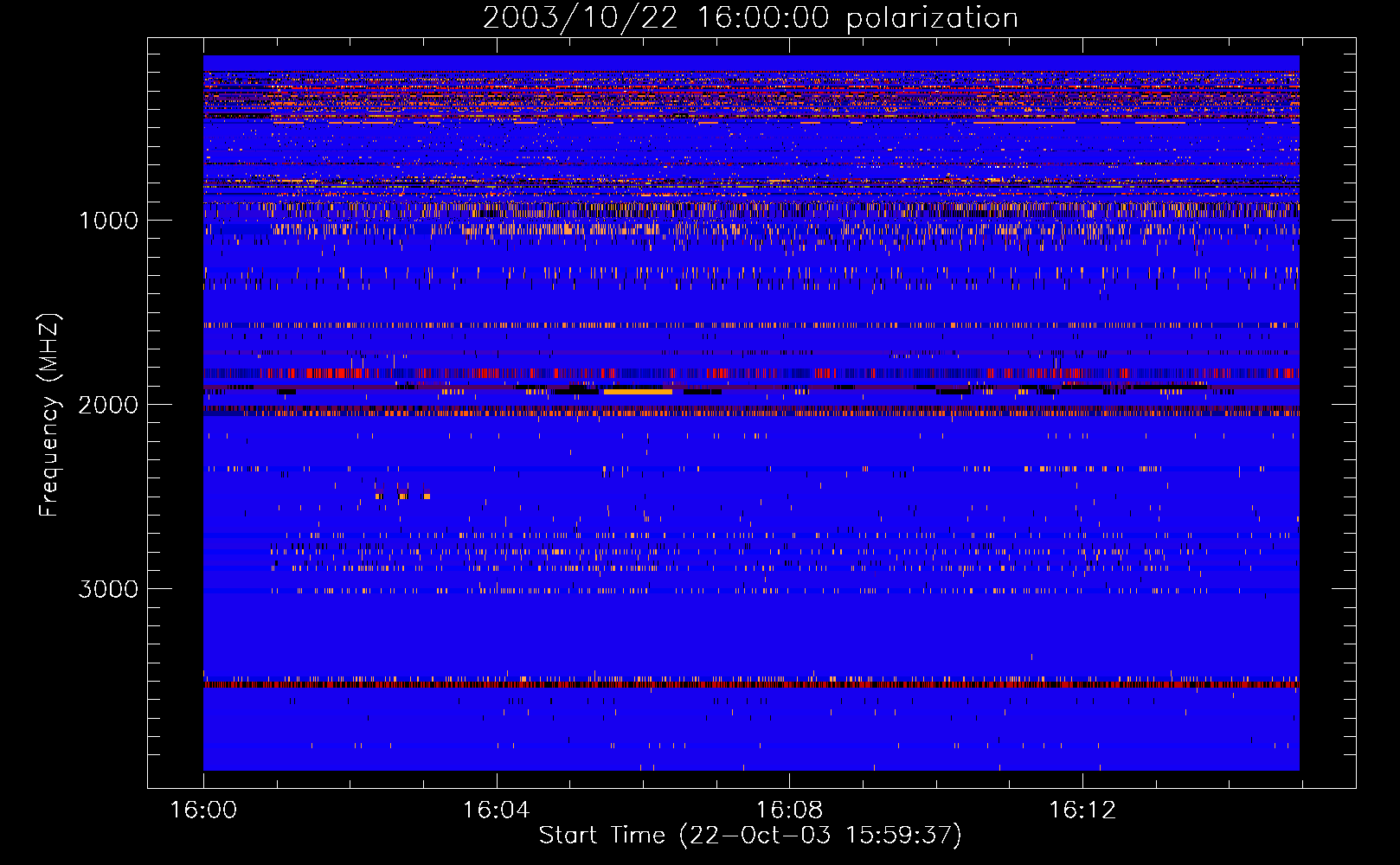Click the 1000 frequency tick label
Image resolution: width=1400 pixels, height=865 pixels.
[x=108, y=221]
